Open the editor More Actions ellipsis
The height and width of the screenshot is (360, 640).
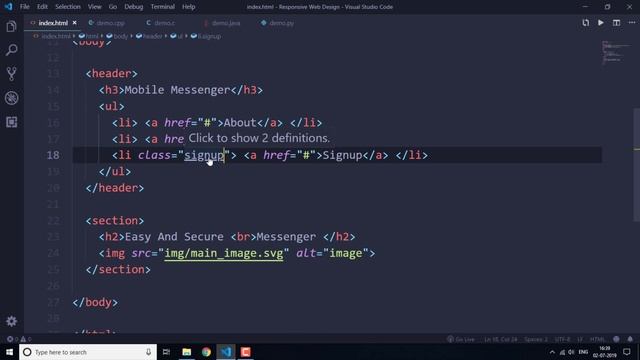(632, 23)
